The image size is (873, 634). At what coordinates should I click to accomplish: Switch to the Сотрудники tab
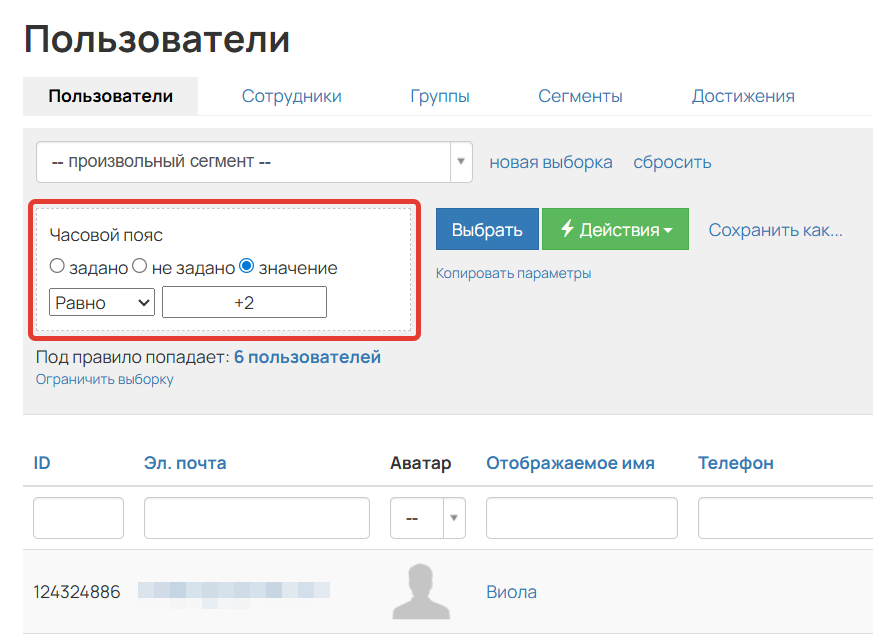[x=291, y=95]
